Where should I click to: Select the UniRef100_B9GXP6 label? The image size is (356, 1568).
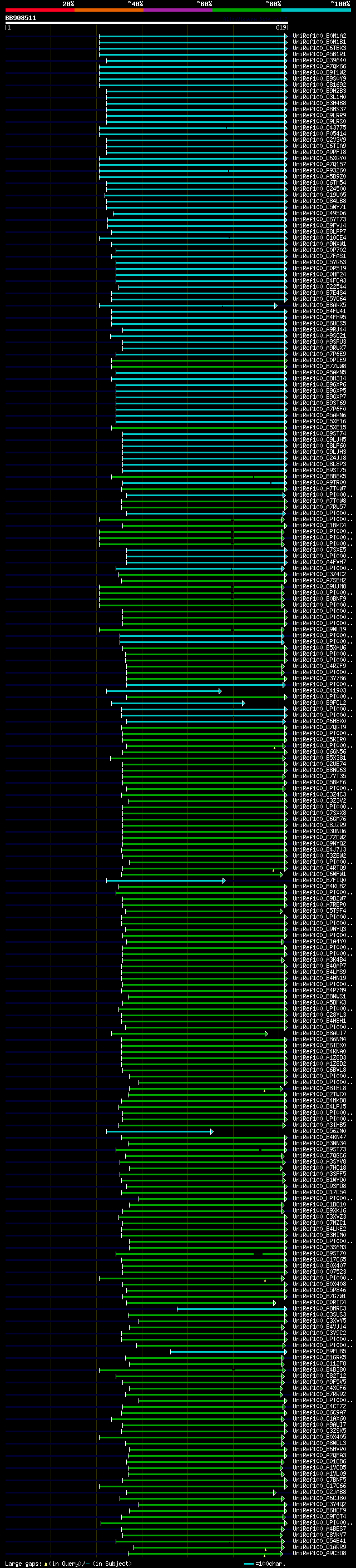tap(319, 385)
